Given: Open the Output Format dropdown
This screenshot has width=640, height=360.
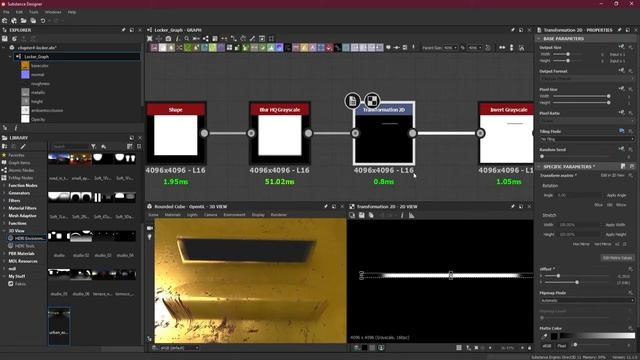Looking at the screenshot, I should point(587,78).
